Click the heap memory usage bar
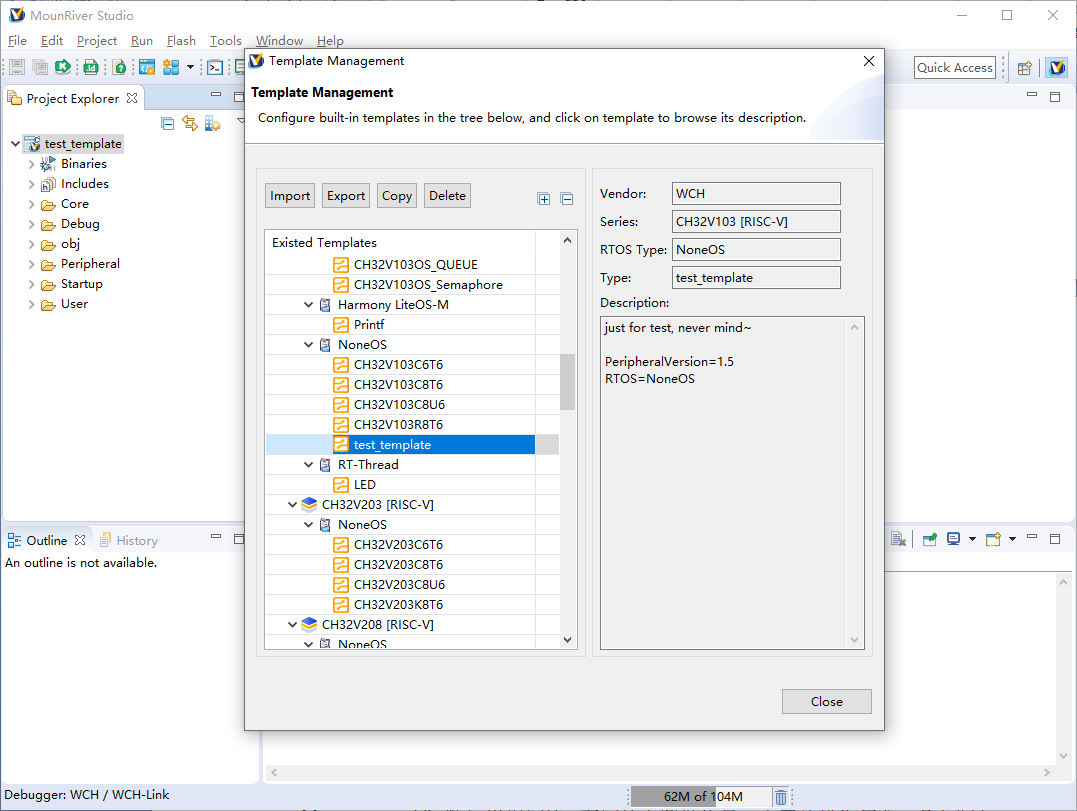The image size is (1077, 811). tap(700, 797)
